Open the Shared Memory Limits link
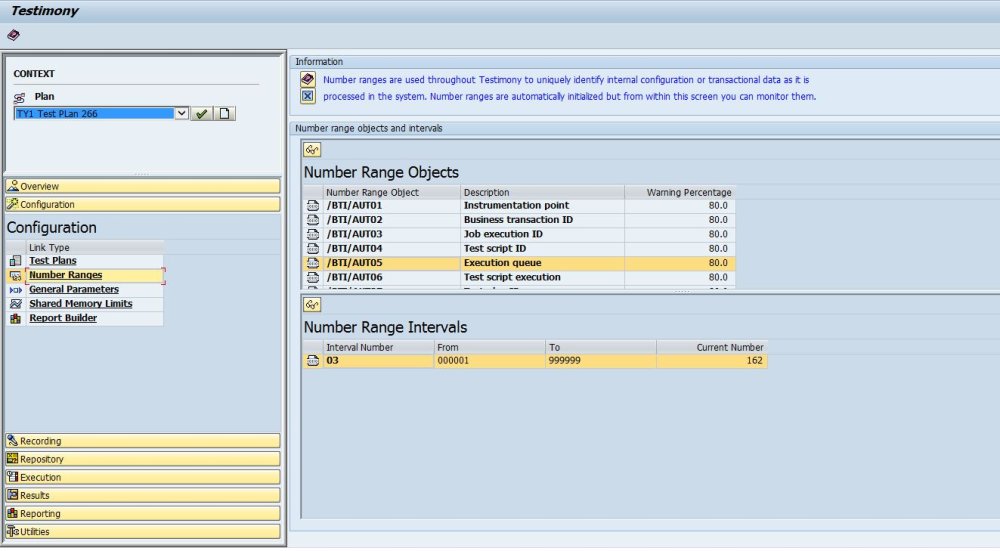This screenshot has height=551, width=1000. click(81, 304)
